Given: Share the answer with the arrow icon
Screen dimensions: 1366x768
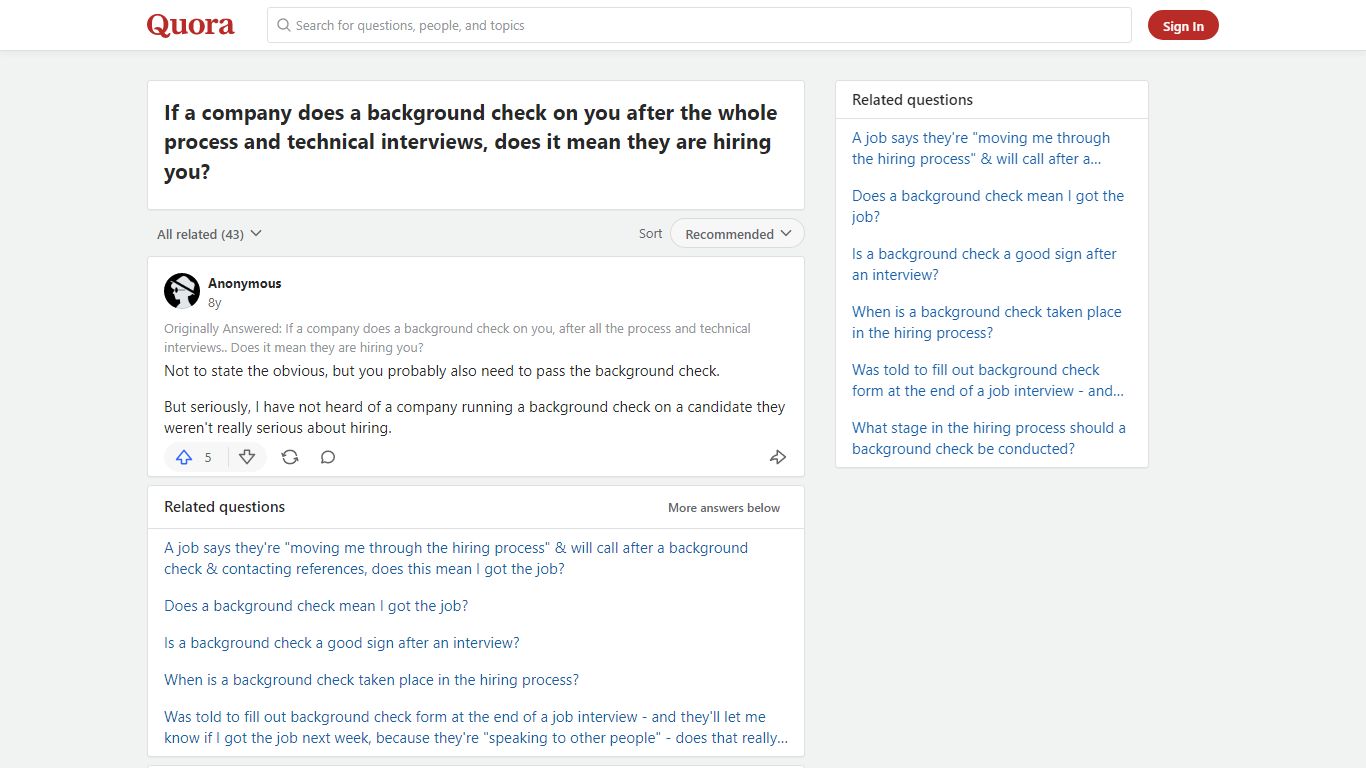Looking at the screenshot, I should tap(778, 457).
